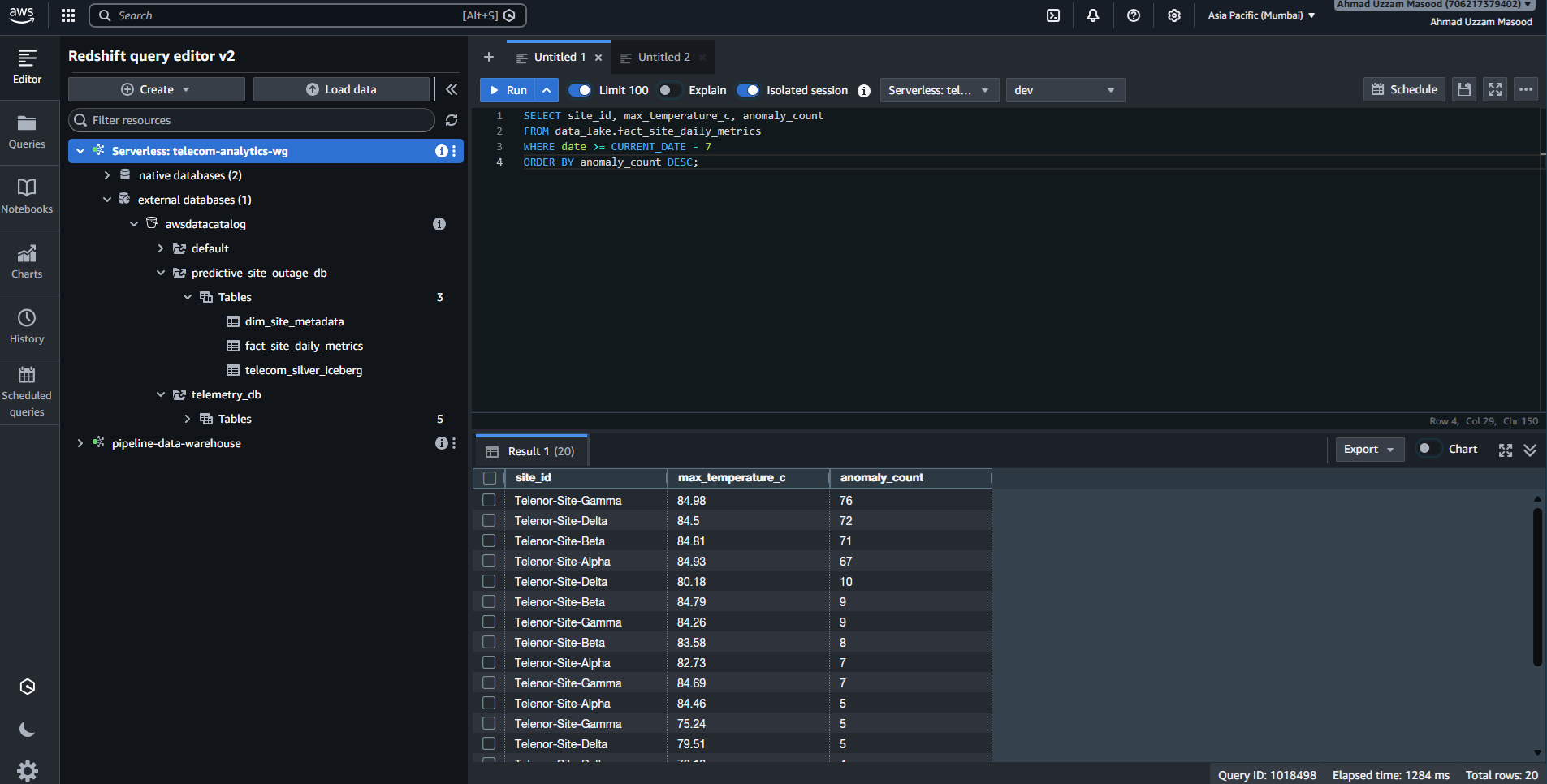The height and width of the screenshot is (784, 1547).
Task: Enable the Explain switch
Action: (669, 90)
